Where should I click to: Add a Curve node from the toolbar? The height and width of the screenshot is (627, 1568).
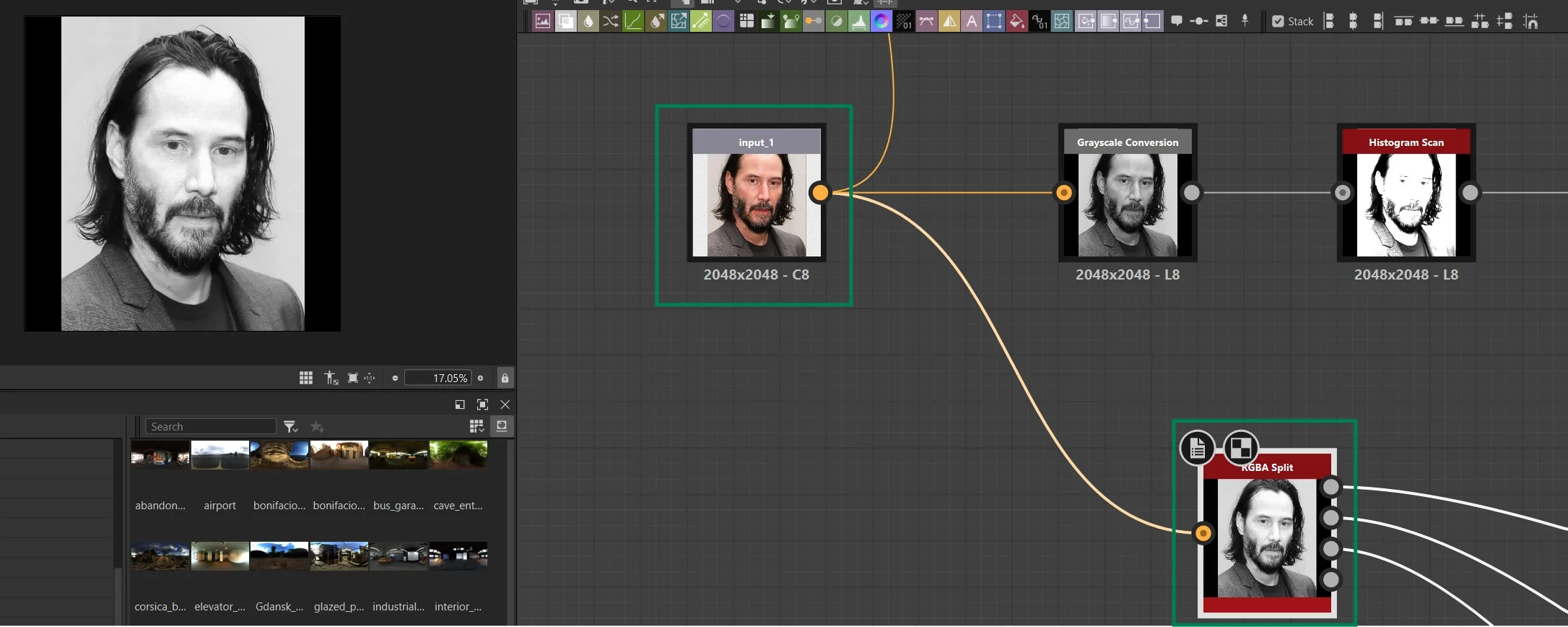(633, 21)
